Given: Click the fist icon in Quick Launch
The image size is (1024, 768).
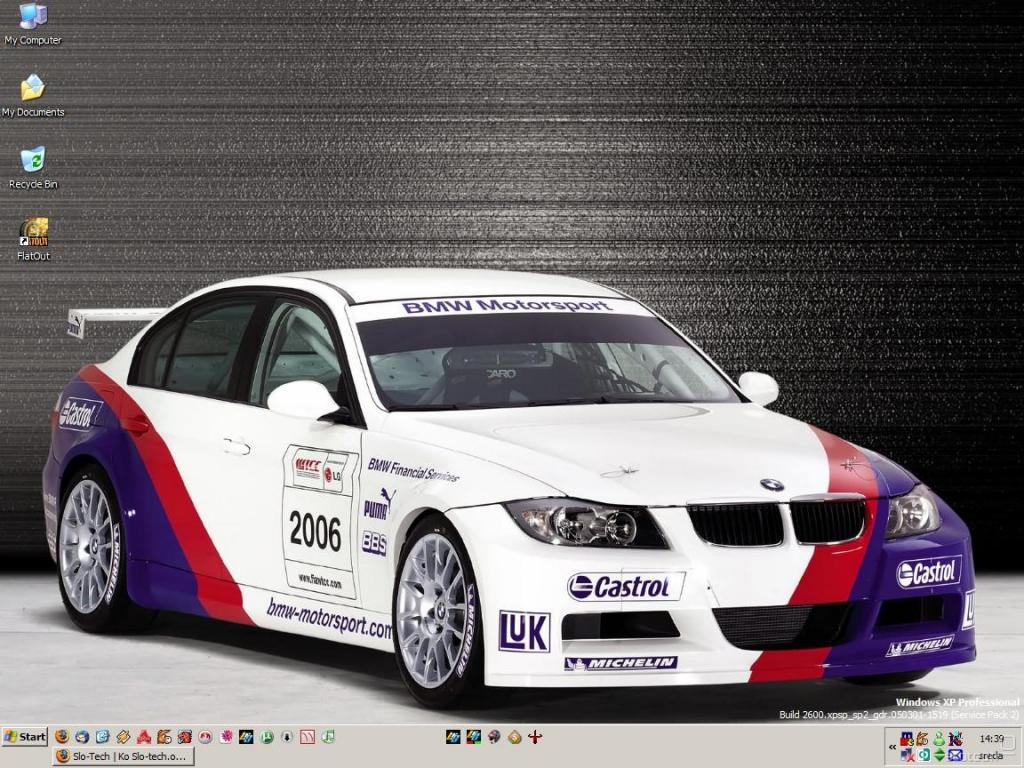Looking at the screenshot, I should [x=164, y=737].
